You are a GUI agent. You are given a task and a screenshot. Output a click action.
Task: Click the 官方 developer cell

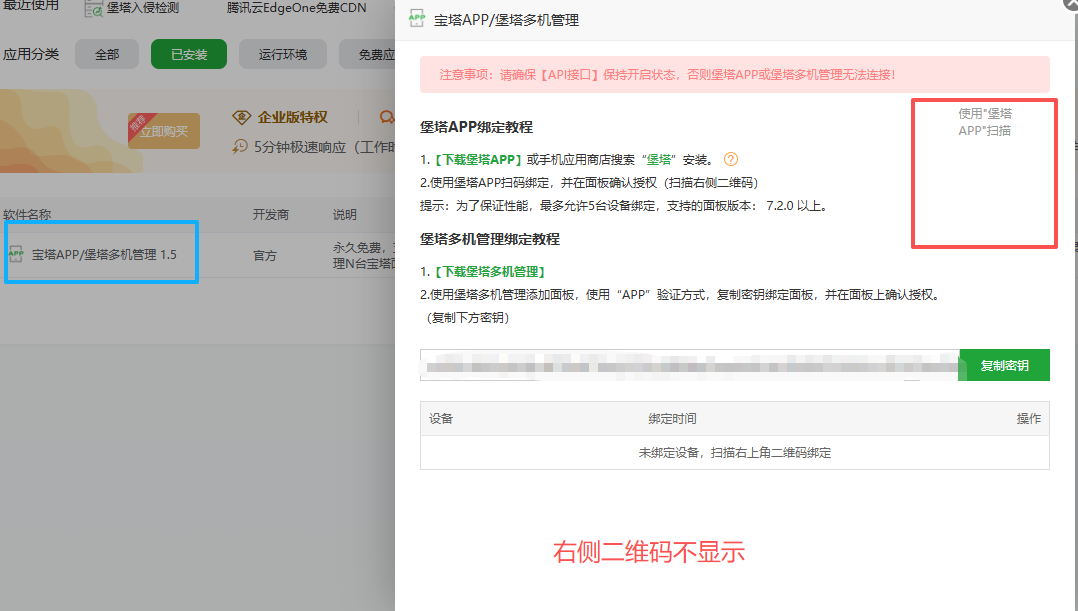(265, 255)
